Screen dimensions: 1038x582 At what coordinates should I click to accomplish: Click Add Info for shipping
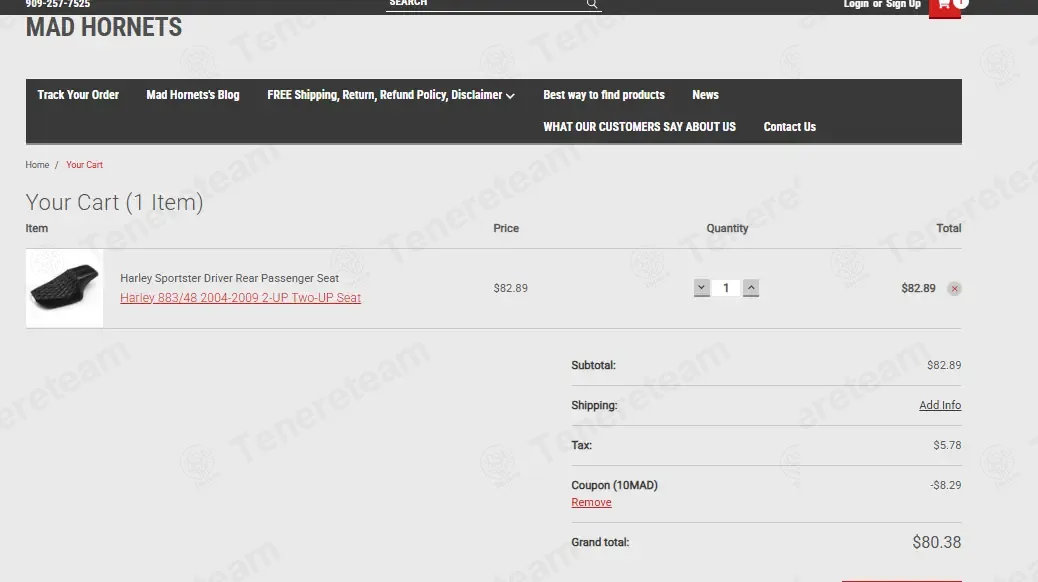(x=940, y=405)
